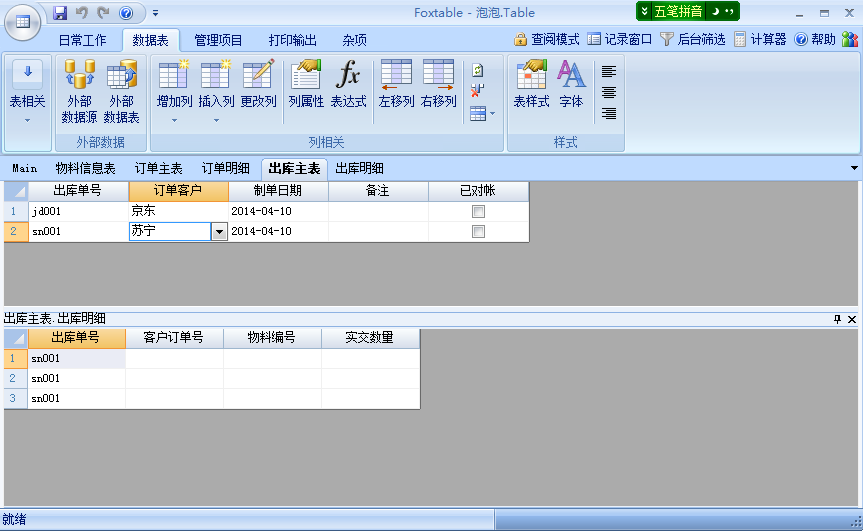The height and width of the screenshot is (531, 863).
Task: Switch to the 日常工作 ribbon tab
Action: pos(83,40)
